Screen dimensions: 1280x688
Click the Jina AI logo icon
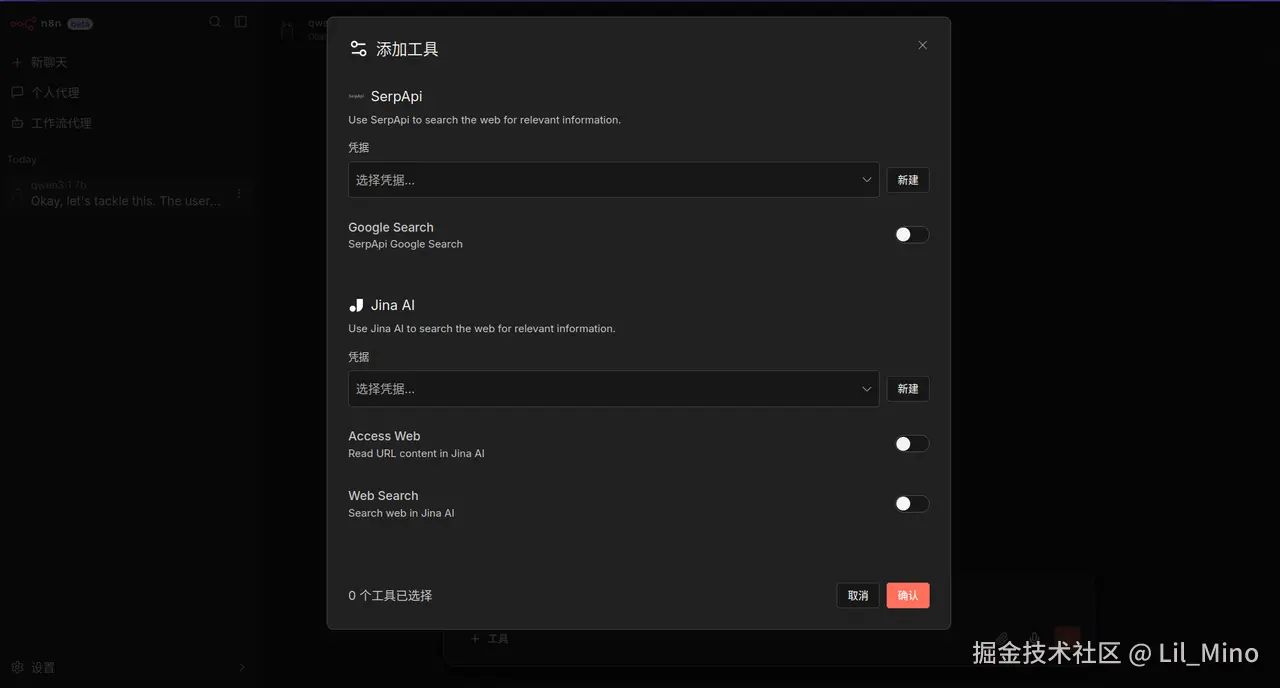click(356, 305)
